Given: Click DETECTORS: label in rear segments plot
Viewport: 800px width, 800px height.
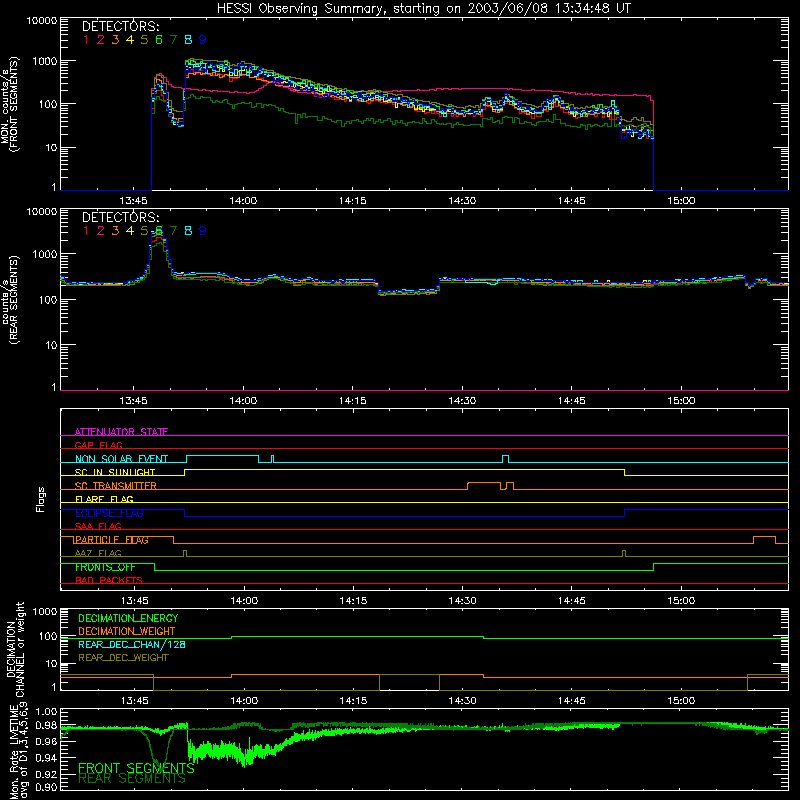Looking at the screenshot, I should coord(120,217).
